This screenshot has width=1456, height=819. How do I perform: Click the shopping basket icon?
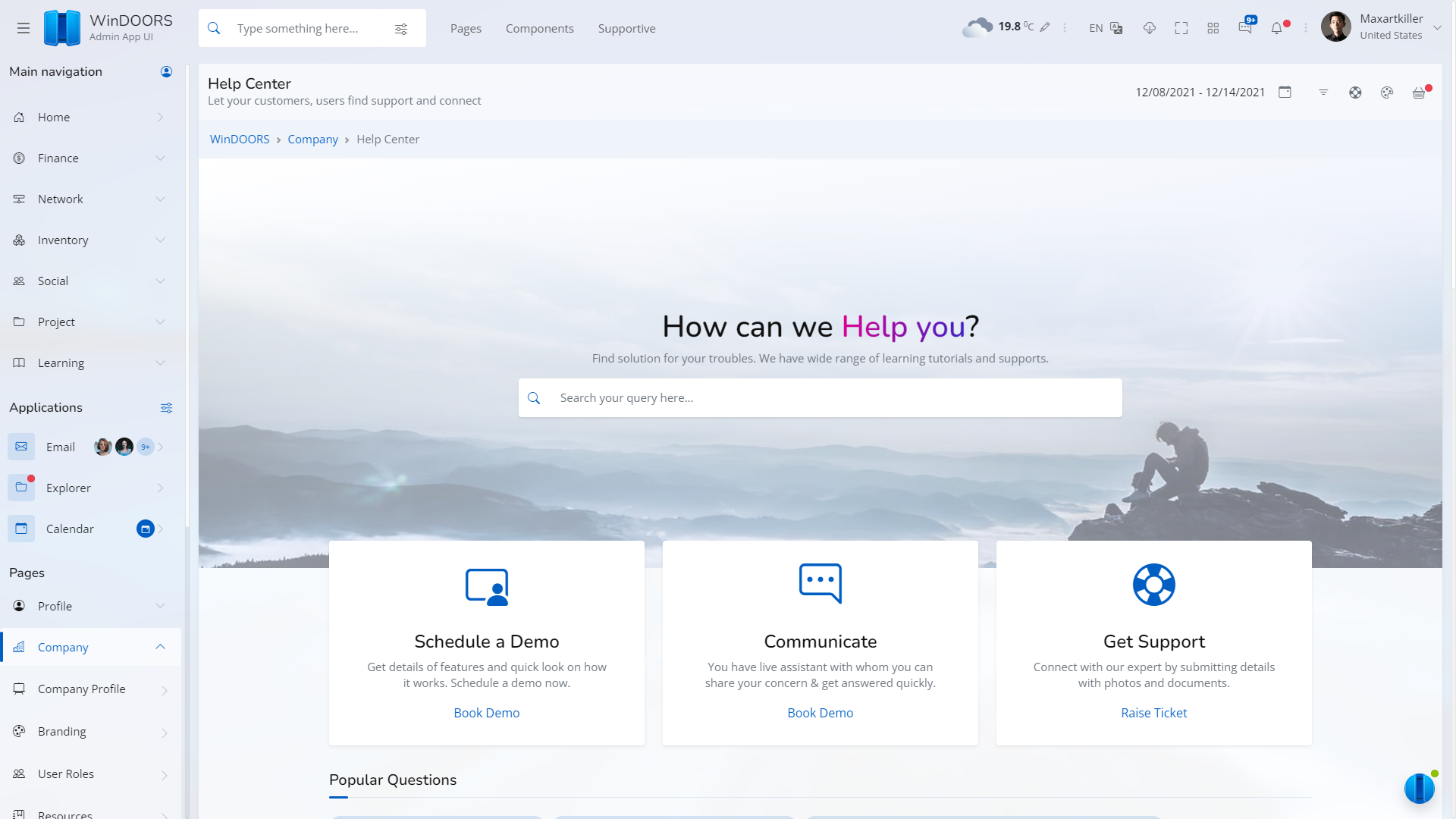(x=1419, y=93)
